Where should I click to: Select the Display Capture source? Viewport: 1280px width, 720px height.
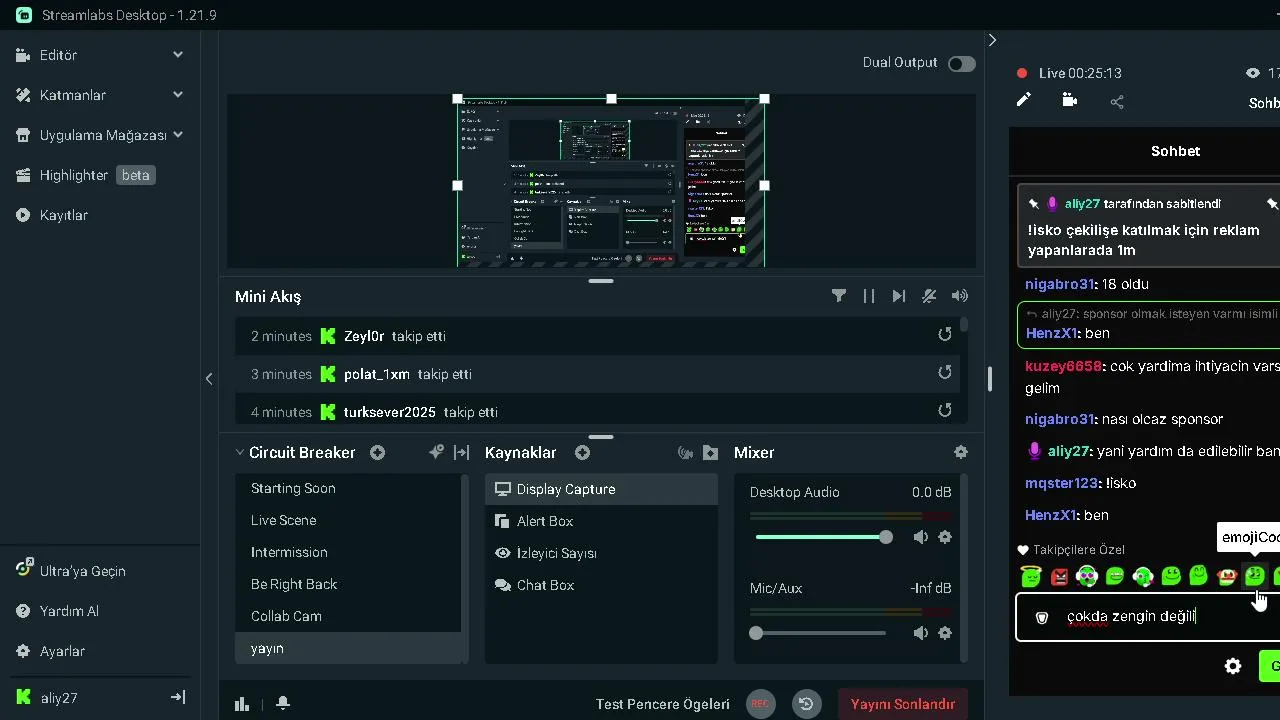(x=601, y=489)
